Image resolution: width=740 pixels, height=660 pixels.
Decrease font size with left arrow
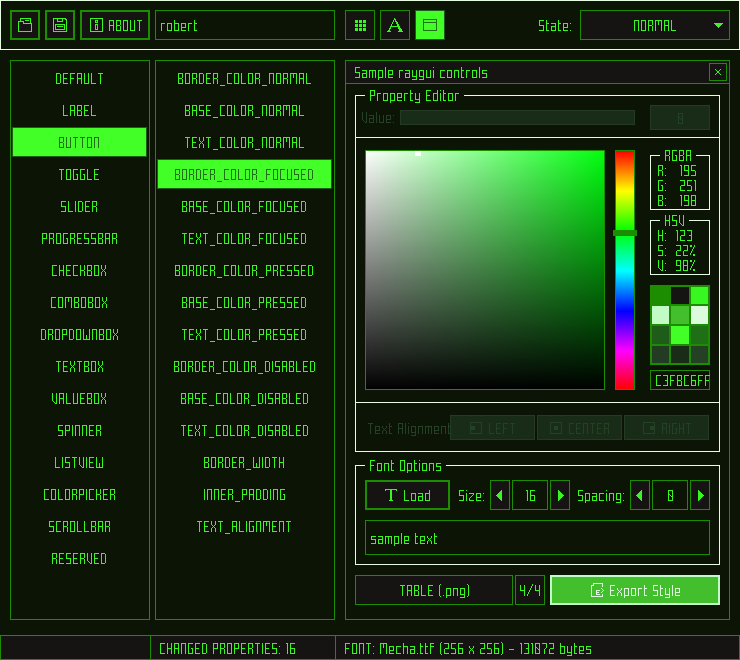(x=500, y=495)
